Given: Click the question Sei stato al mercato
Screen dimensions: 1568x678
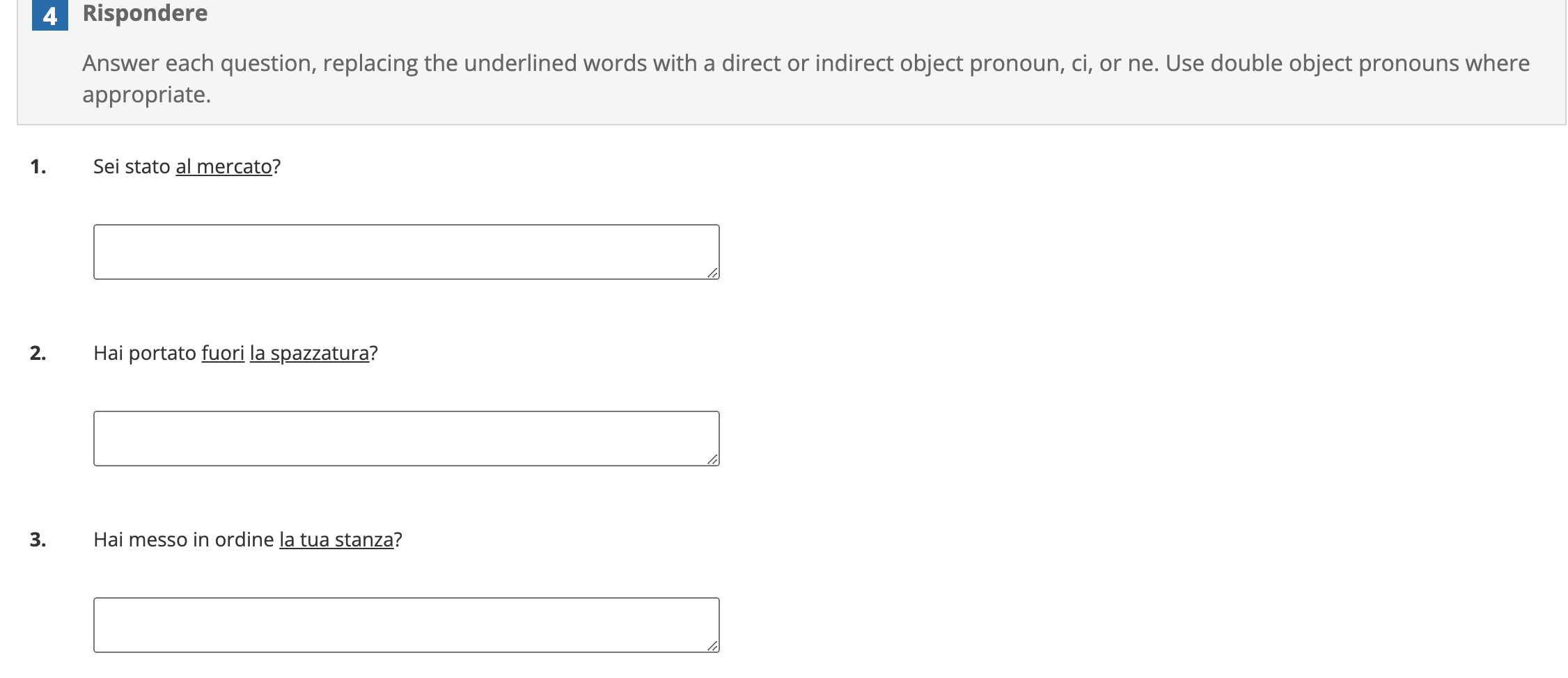Looking at the screenshot, I should [187, 166].
